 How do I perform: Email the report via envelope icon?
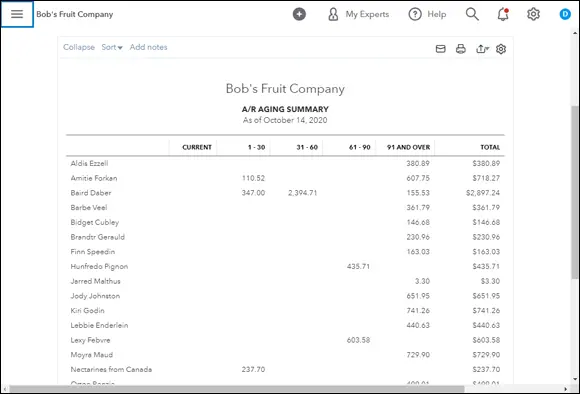[441, 49]
